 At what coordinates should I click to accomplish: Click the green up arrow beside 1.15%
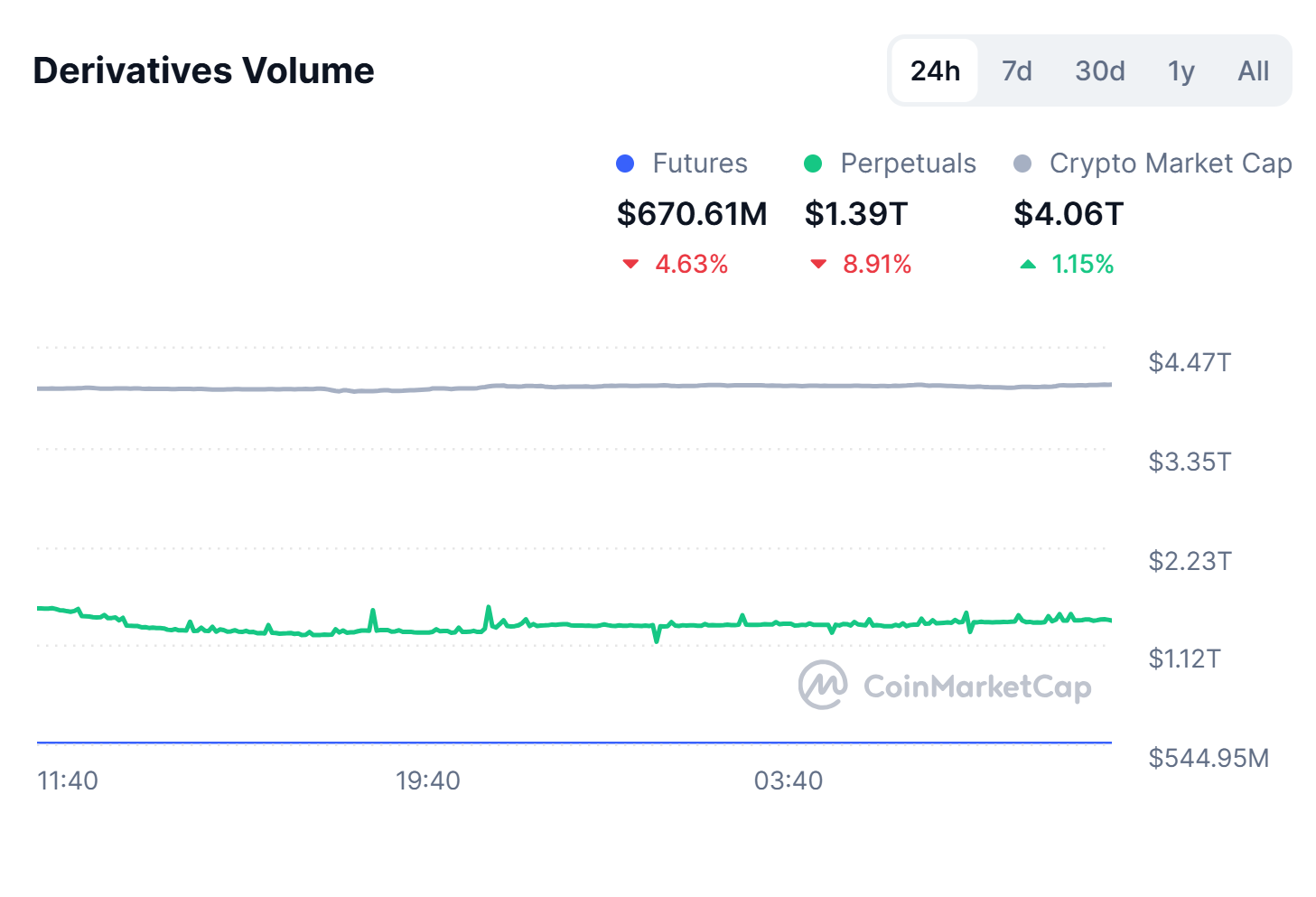click(x=1030, y=264)
